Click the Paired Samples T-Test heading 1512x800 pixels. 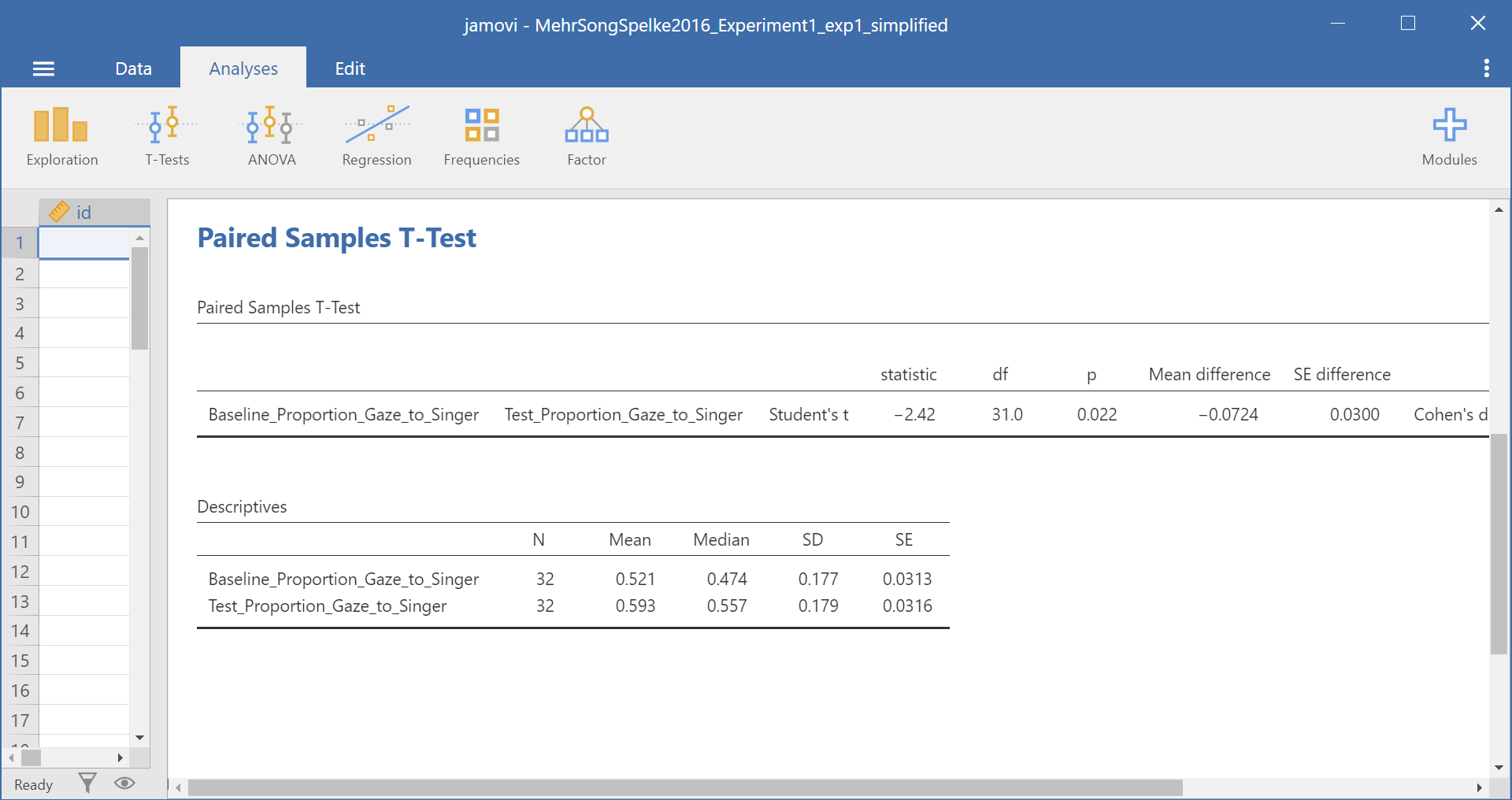(336, 238)
